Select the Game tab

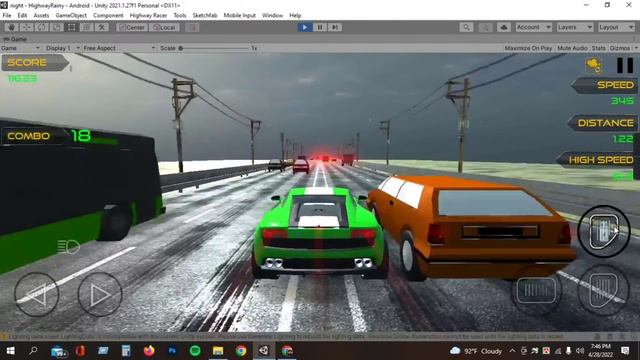click(x=15, y=39)
